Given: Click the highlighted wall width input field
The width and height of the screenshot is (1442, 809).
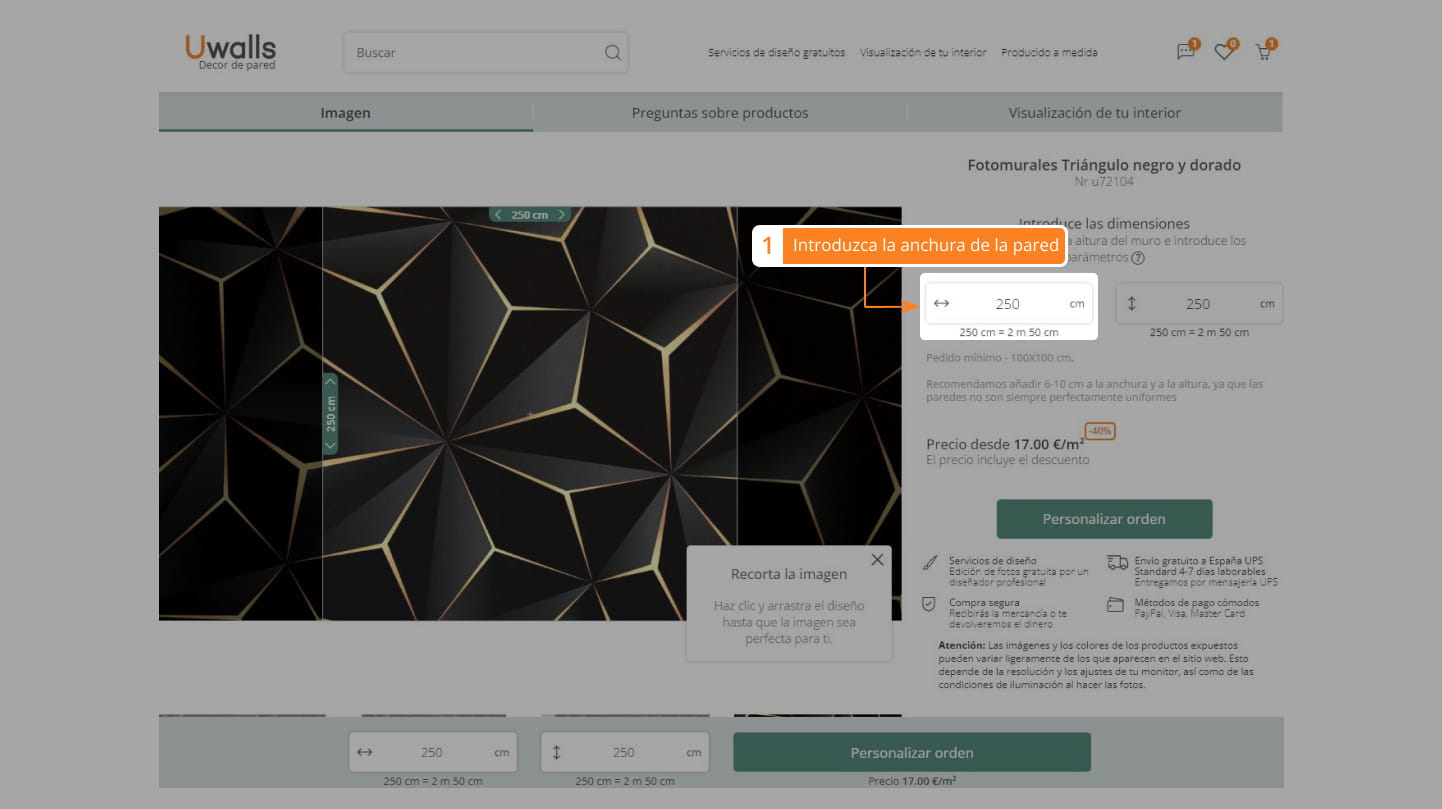Looking at the screenshot, I should click(1007, 304).
